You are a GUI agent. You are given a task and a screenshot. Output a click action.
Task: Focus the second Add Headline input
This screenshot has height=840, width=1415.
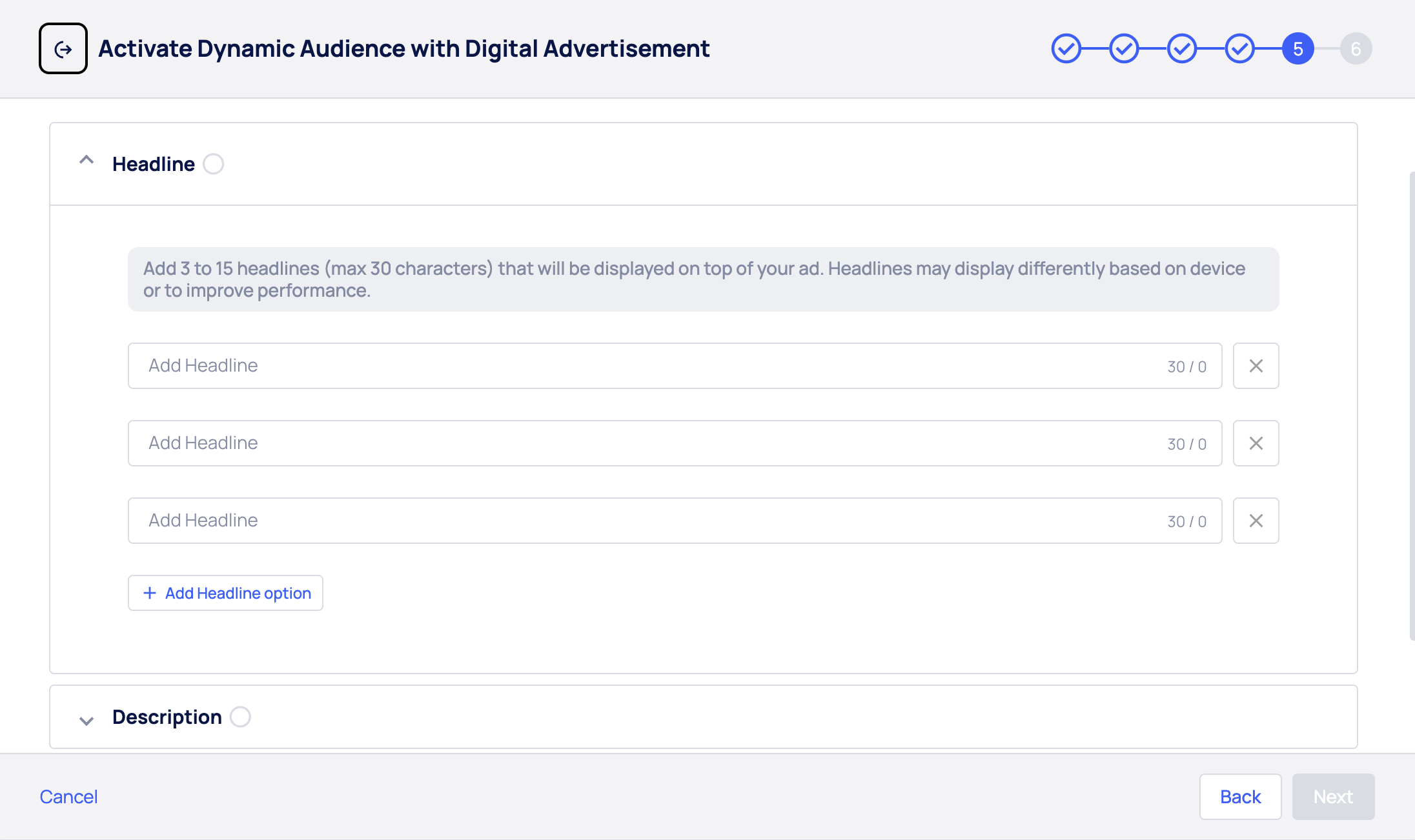[646, 443]
